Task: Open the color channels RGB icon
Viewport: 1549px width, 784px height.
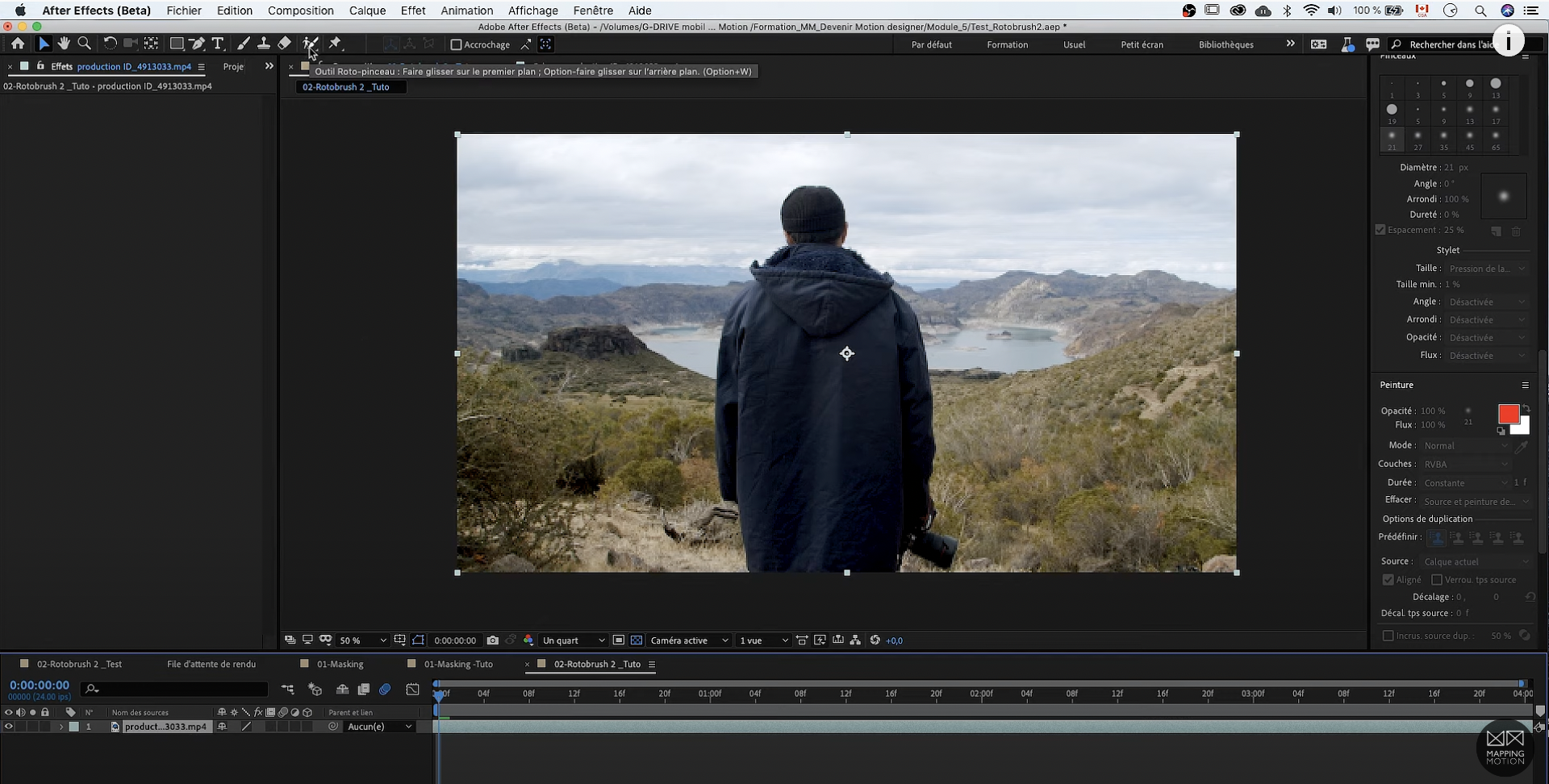Action: pyautogui.click(x=528, y=640)
